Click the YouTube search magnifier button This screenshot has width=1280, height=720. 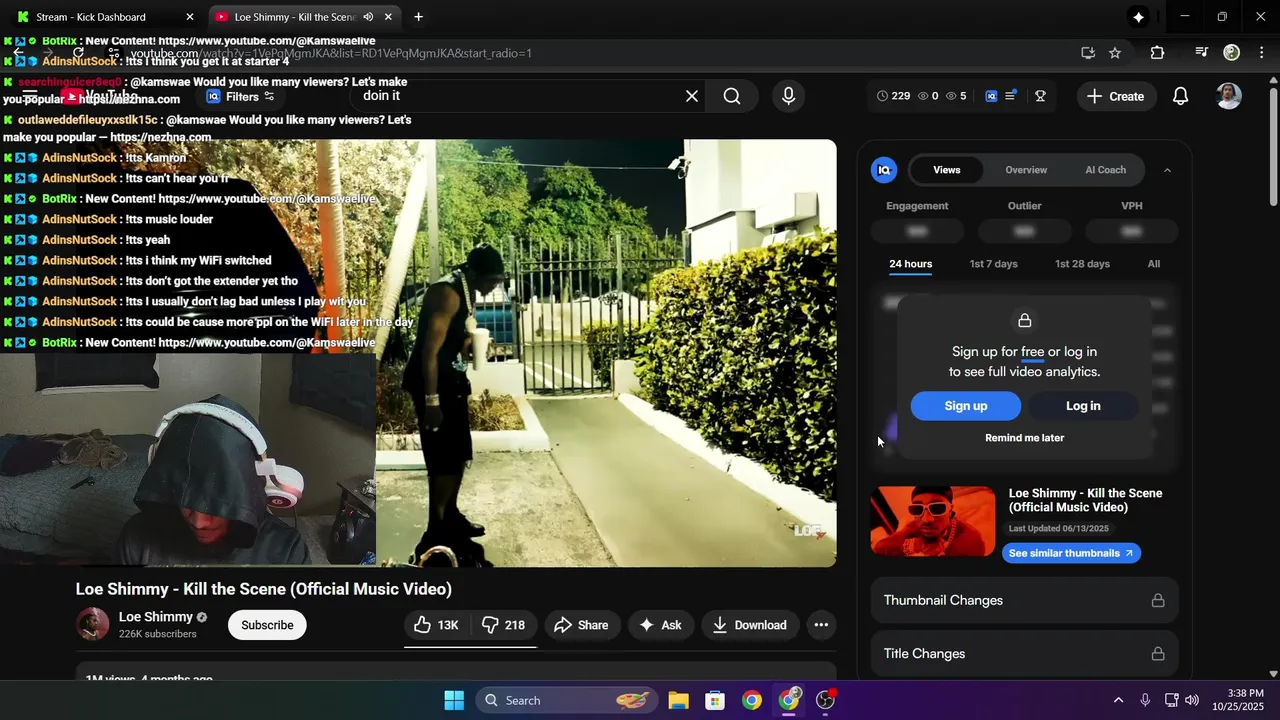[732, 96]
